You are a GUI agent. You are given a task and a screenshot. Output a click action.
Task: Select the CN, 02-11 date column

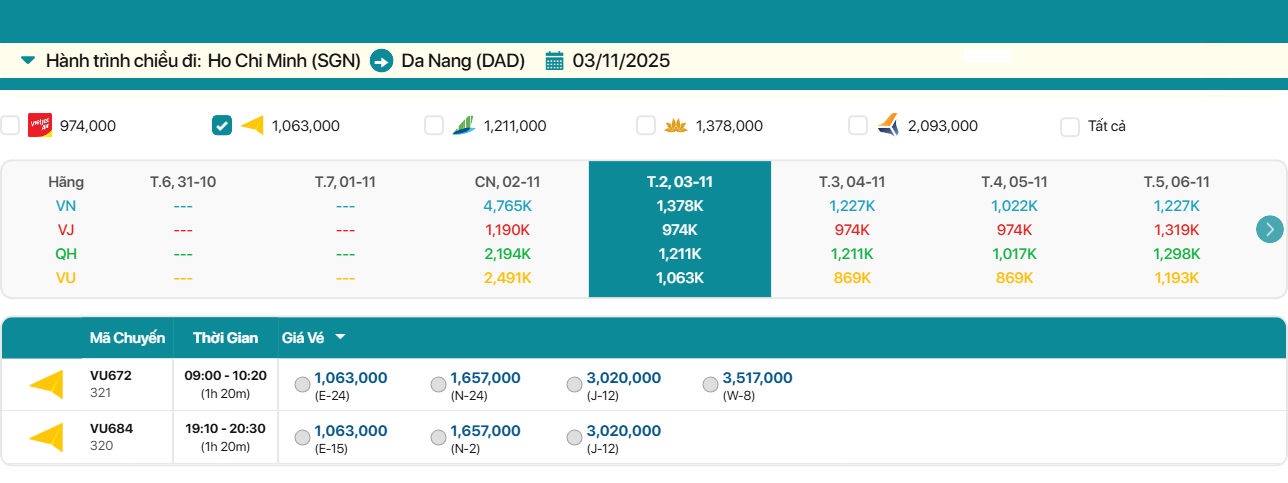click(x=507, y=182)
